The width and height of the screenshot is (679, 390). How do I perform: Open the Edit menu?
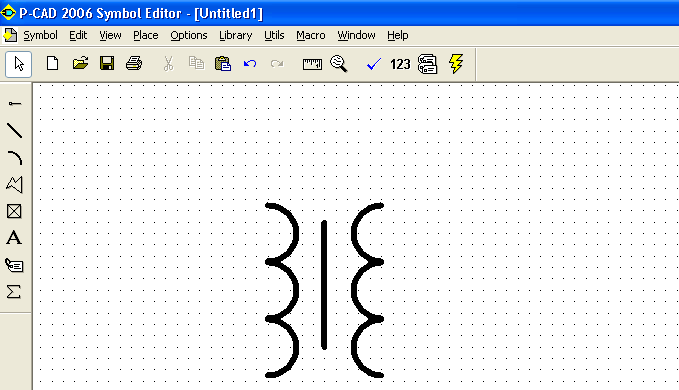(x=78, y=35)
